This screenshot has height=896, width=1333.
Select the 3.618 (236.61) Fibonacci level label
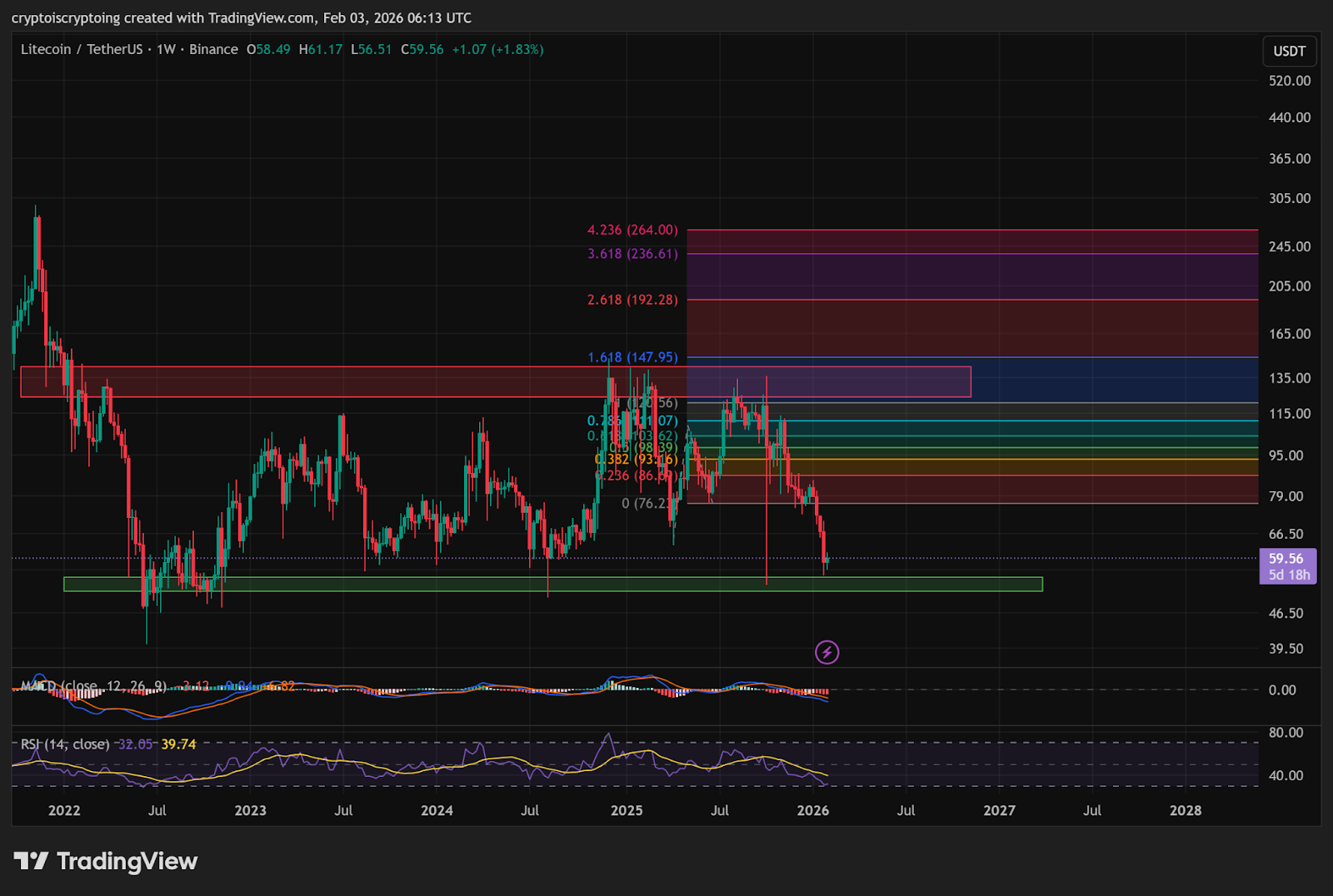click(x=632, y=254)
